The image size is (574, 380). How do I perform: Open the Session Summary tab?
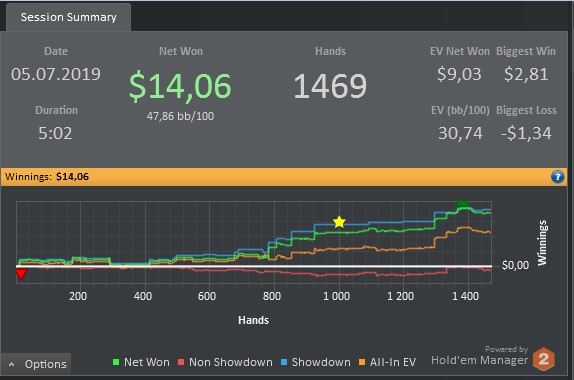[x=68, y=17]
